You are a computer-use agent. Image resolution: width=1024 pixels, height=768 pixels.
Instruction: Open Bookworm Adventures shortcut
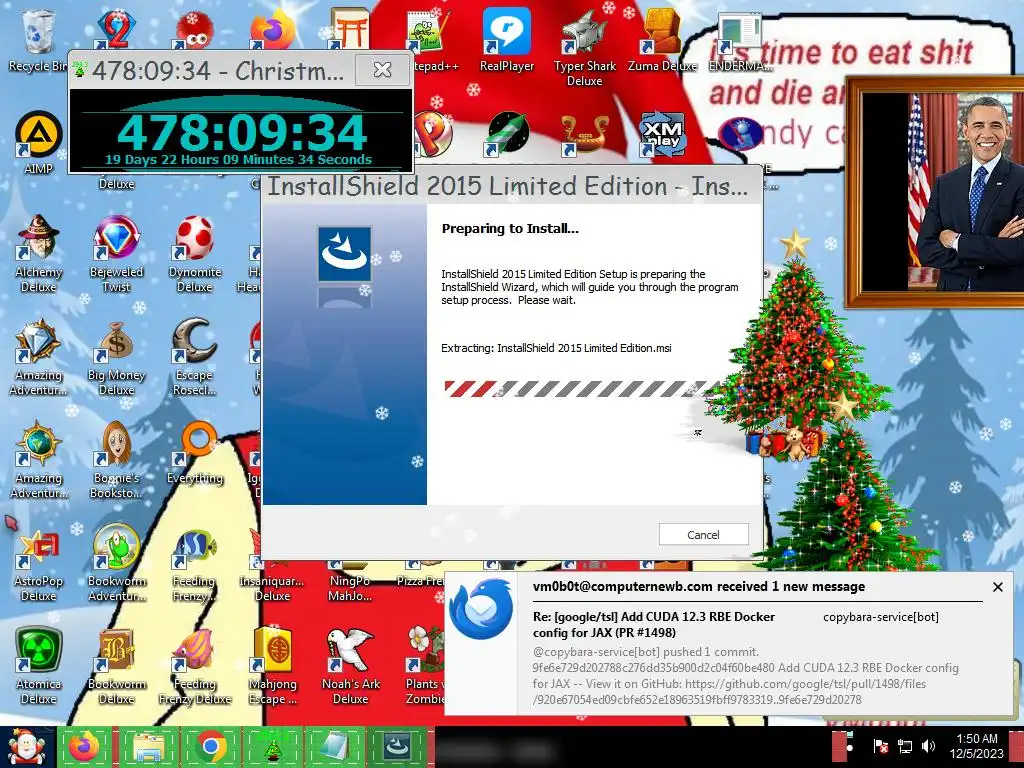(x=116, y=563)
